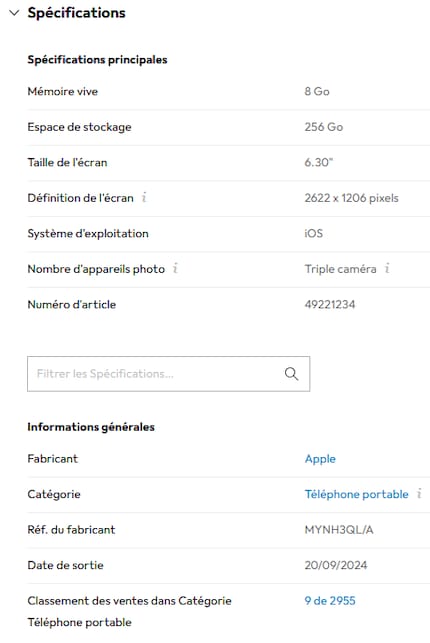The width and height of the screenshot is (430, 643).
Task: Click the Spécifications principales heading
Action: coord(98,60)
